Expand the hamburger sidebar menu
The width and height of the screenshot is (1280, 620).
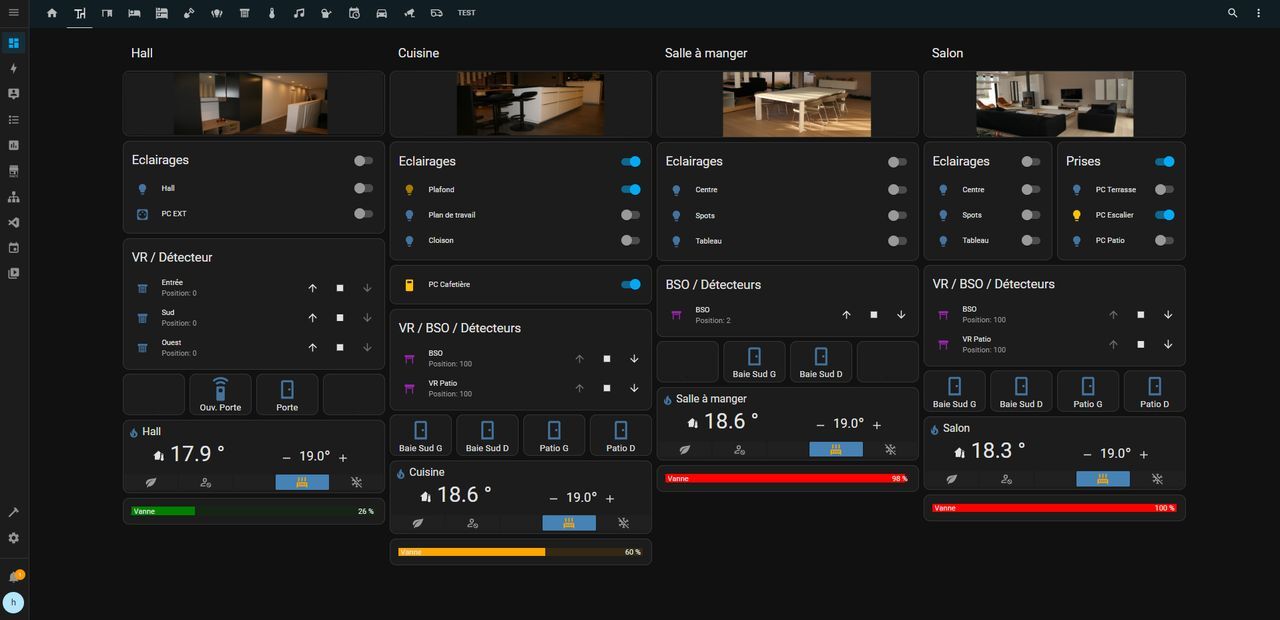14,13
